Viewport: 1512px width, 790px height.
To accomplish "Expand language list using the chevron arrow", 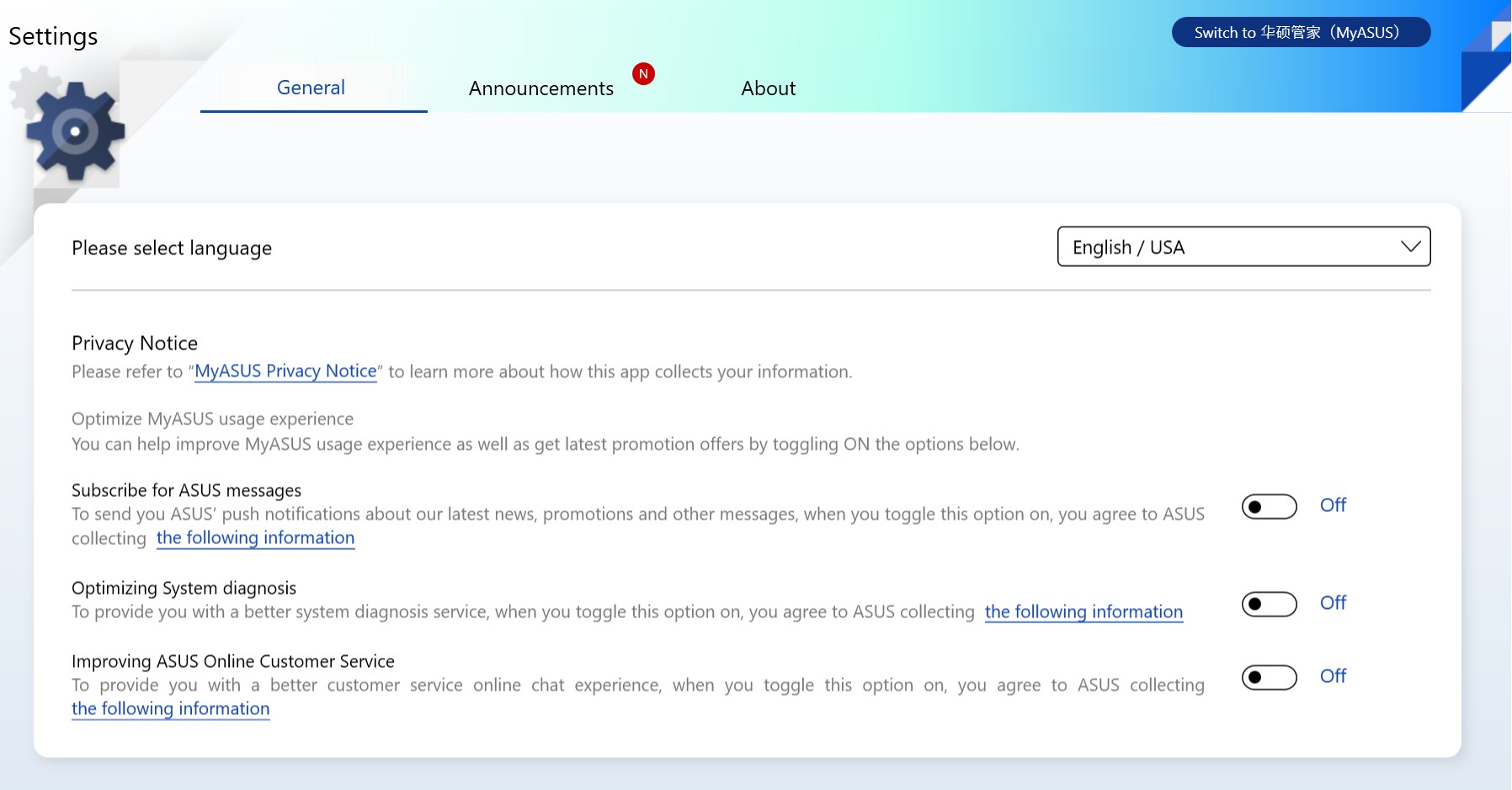I will tap(1410, 247).
